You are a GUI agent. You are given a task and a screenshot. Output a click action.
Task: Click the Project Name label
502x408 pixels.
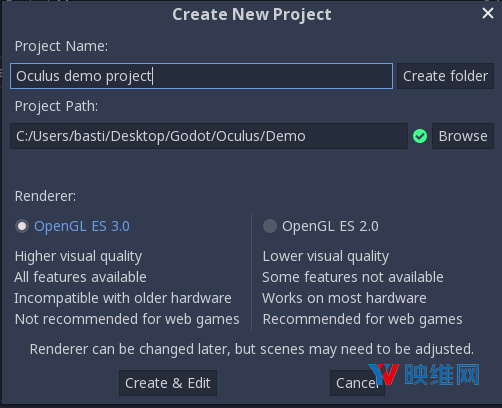click(x=61, y=46)
